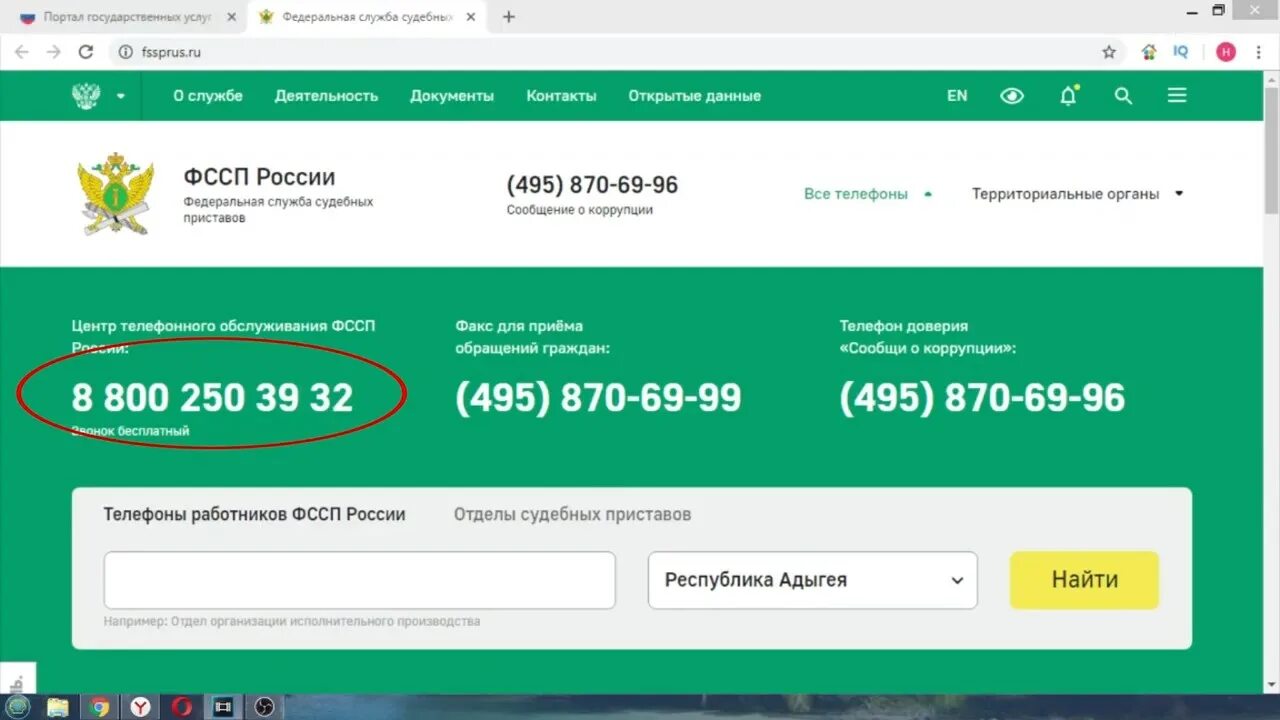
Task: Click the ФССП России title
Action: click(259, 177)
